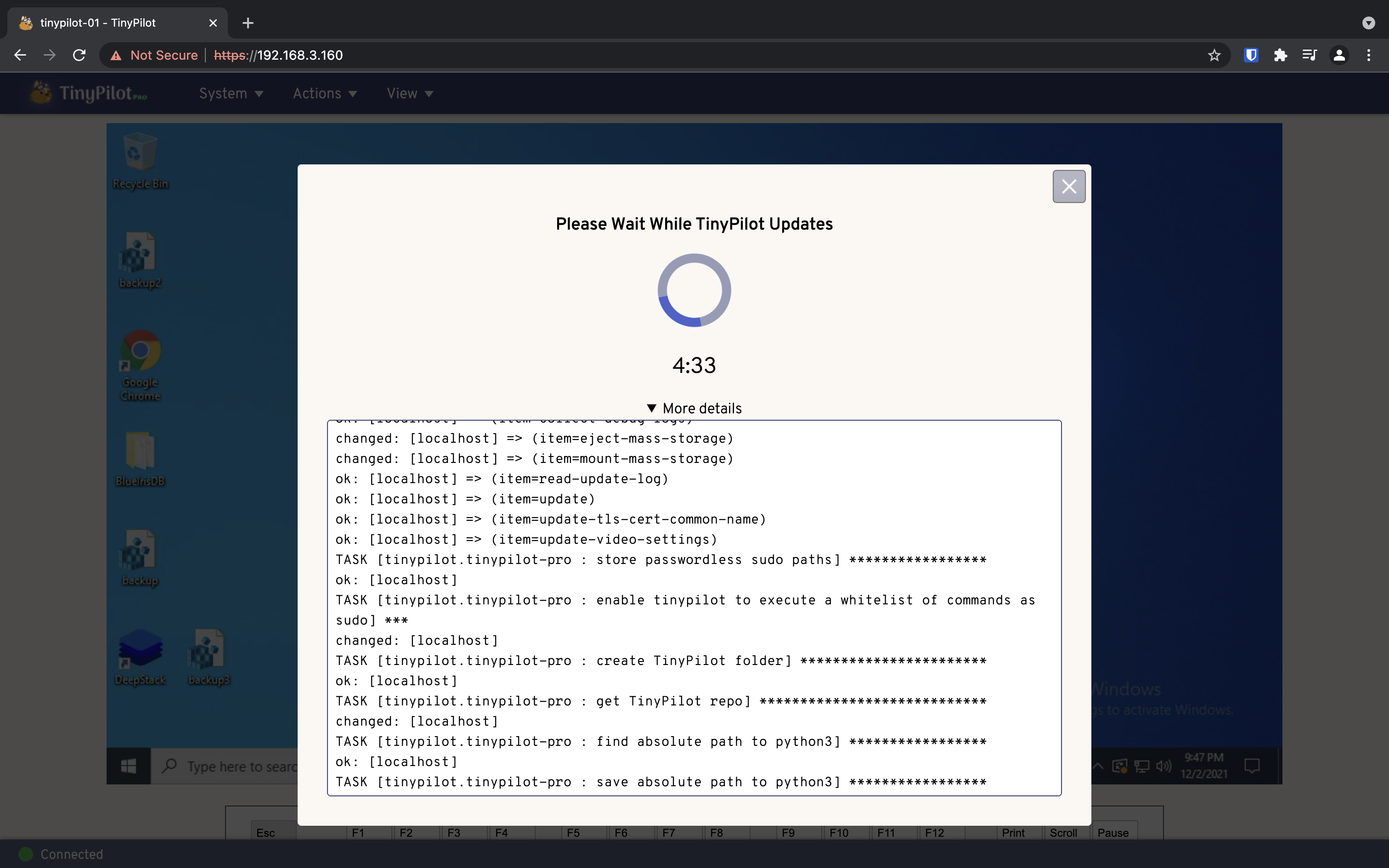Screen dimensions: 1389x868
Task: Go back to the previous page
Action: pos(20,55)
